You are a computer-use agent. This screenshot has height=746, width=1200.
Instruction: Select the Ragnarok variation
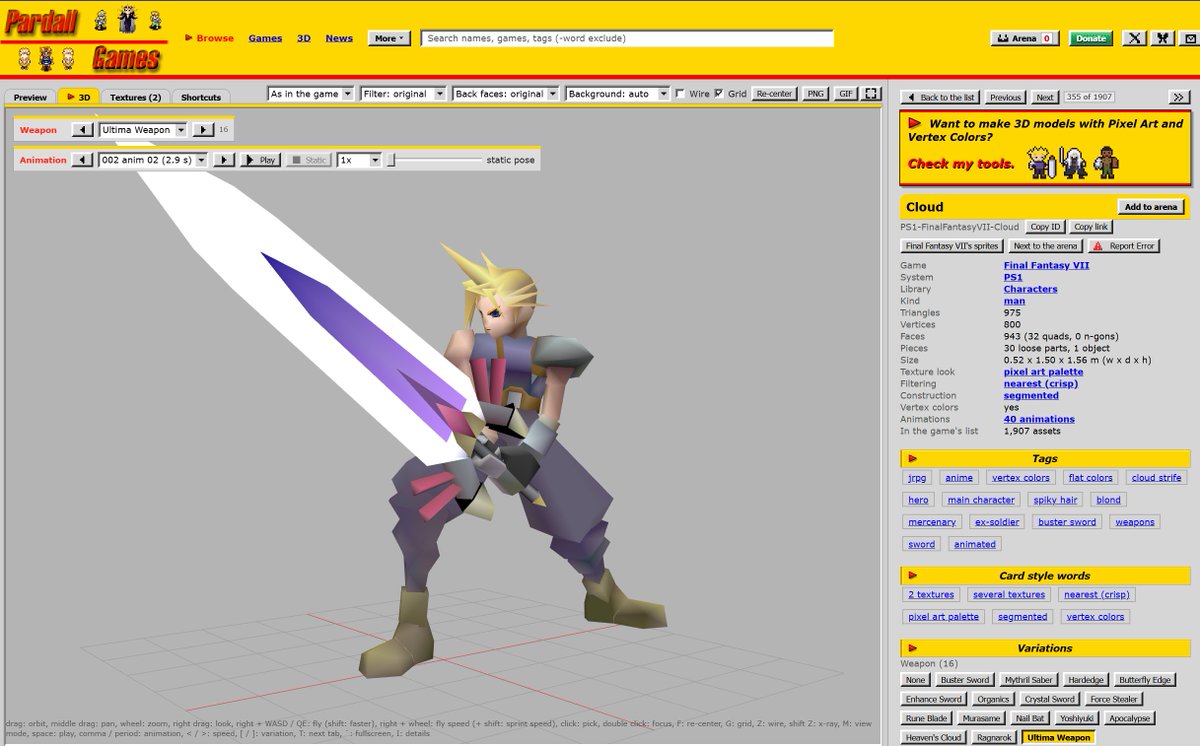tap(993, 737)
